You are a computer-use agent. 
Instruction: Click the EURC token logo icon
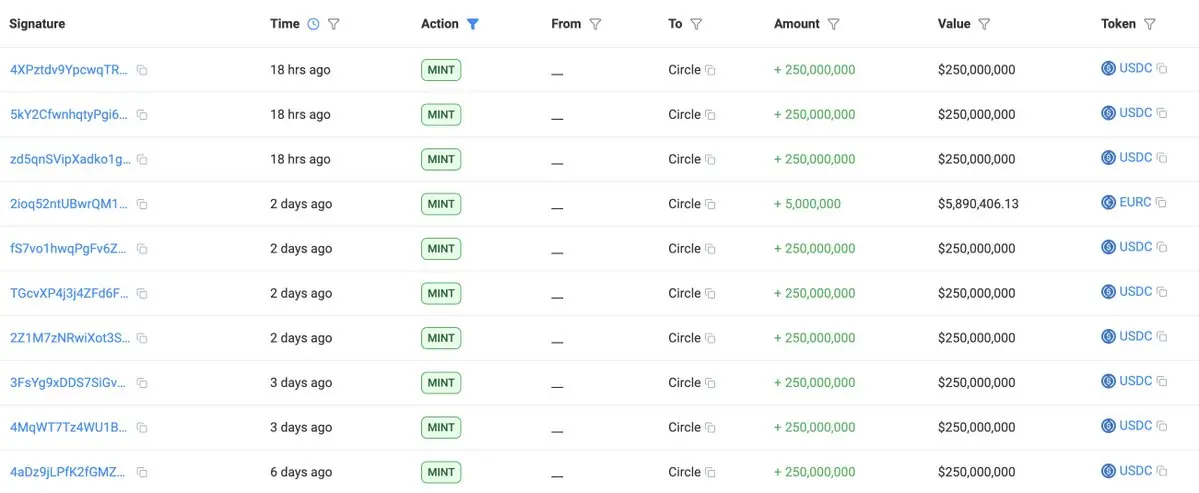click(x=1108, y=203)
